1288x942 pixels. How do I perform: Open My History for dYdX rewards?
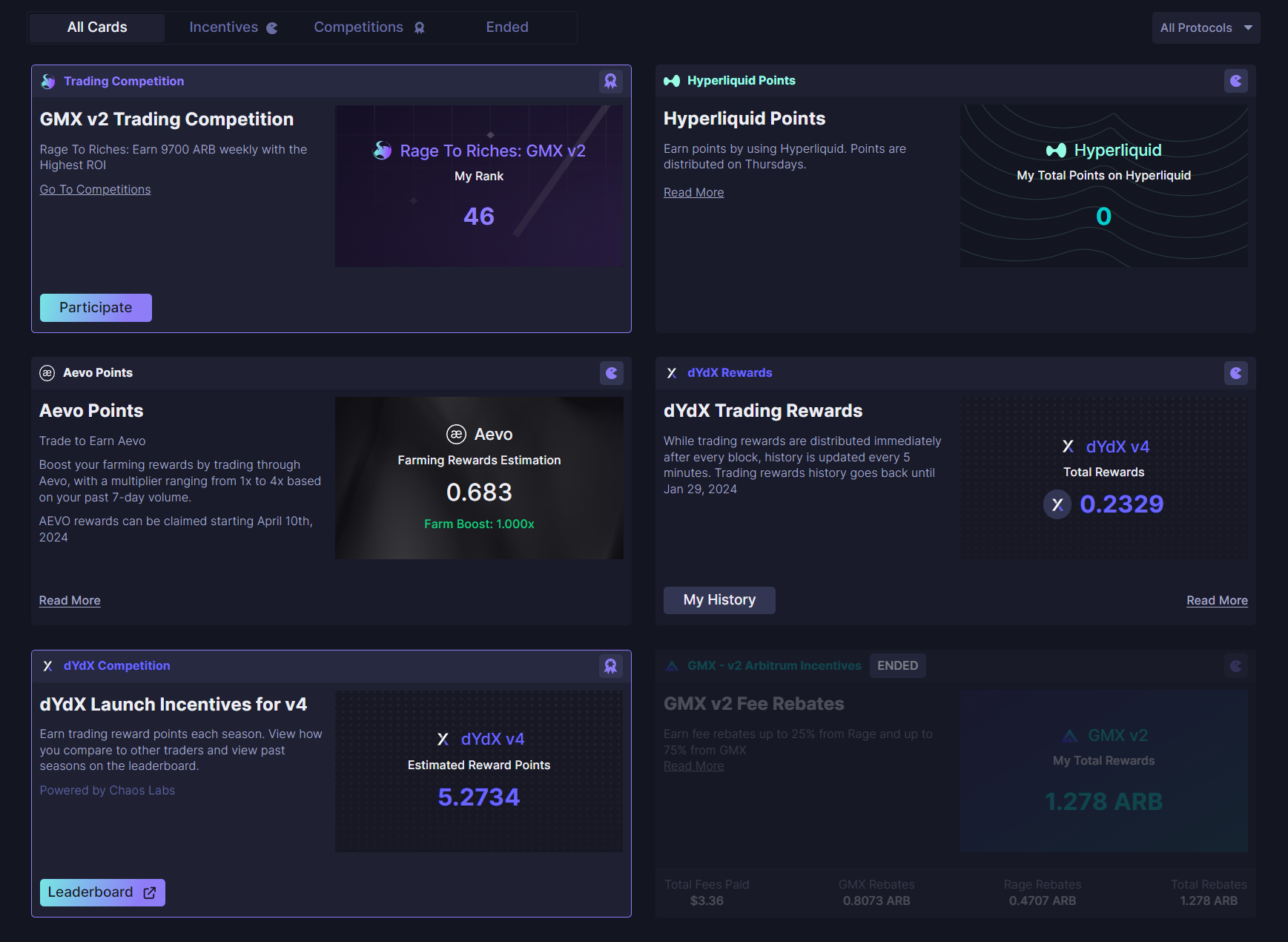coord(719,600)
